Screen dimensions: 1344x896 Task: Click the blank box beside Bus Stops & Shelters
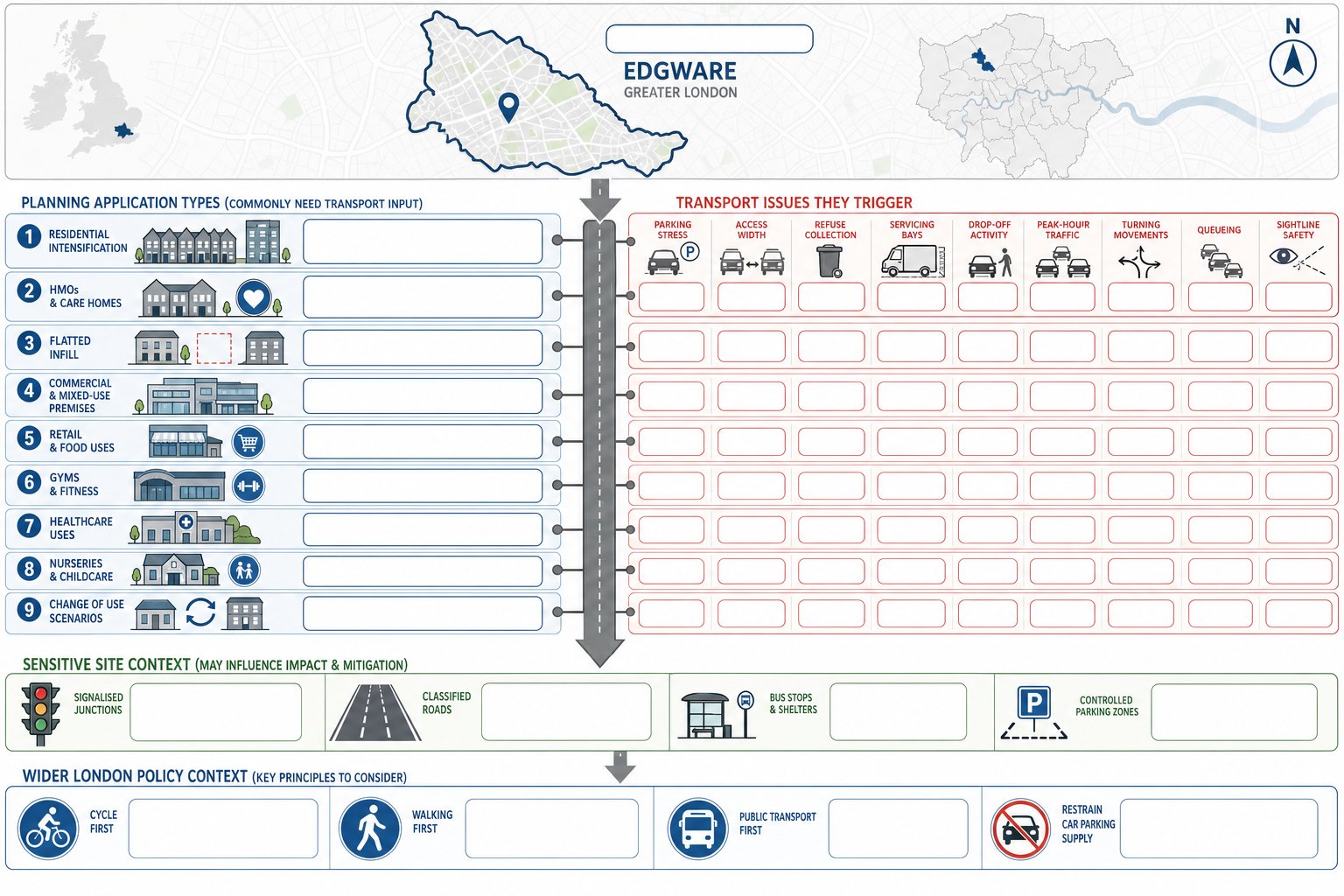tap(898, 712)
